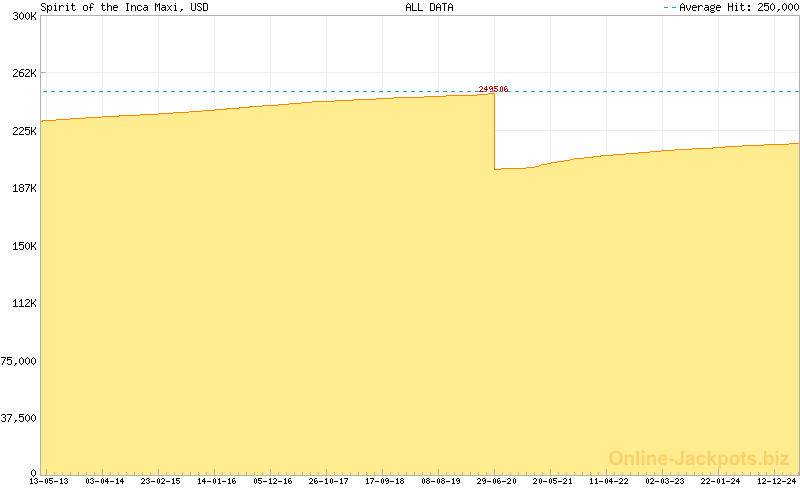Select the 14-01-16 date on the x-axis

click(217, 481)
